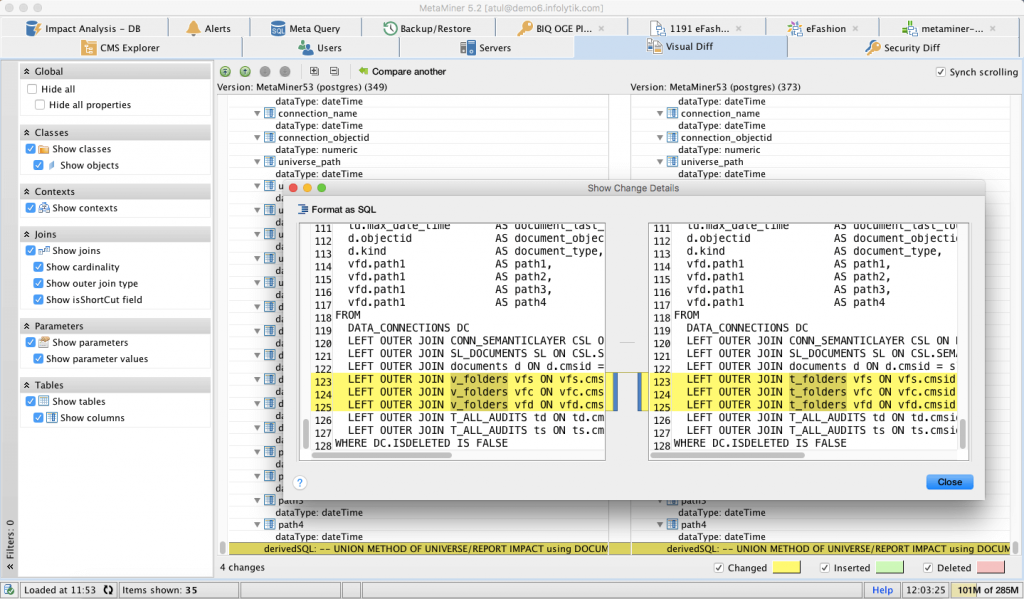Click the question mark help icon in the dialog
The image size is (1024, 599).
click(x=299, y=482)
